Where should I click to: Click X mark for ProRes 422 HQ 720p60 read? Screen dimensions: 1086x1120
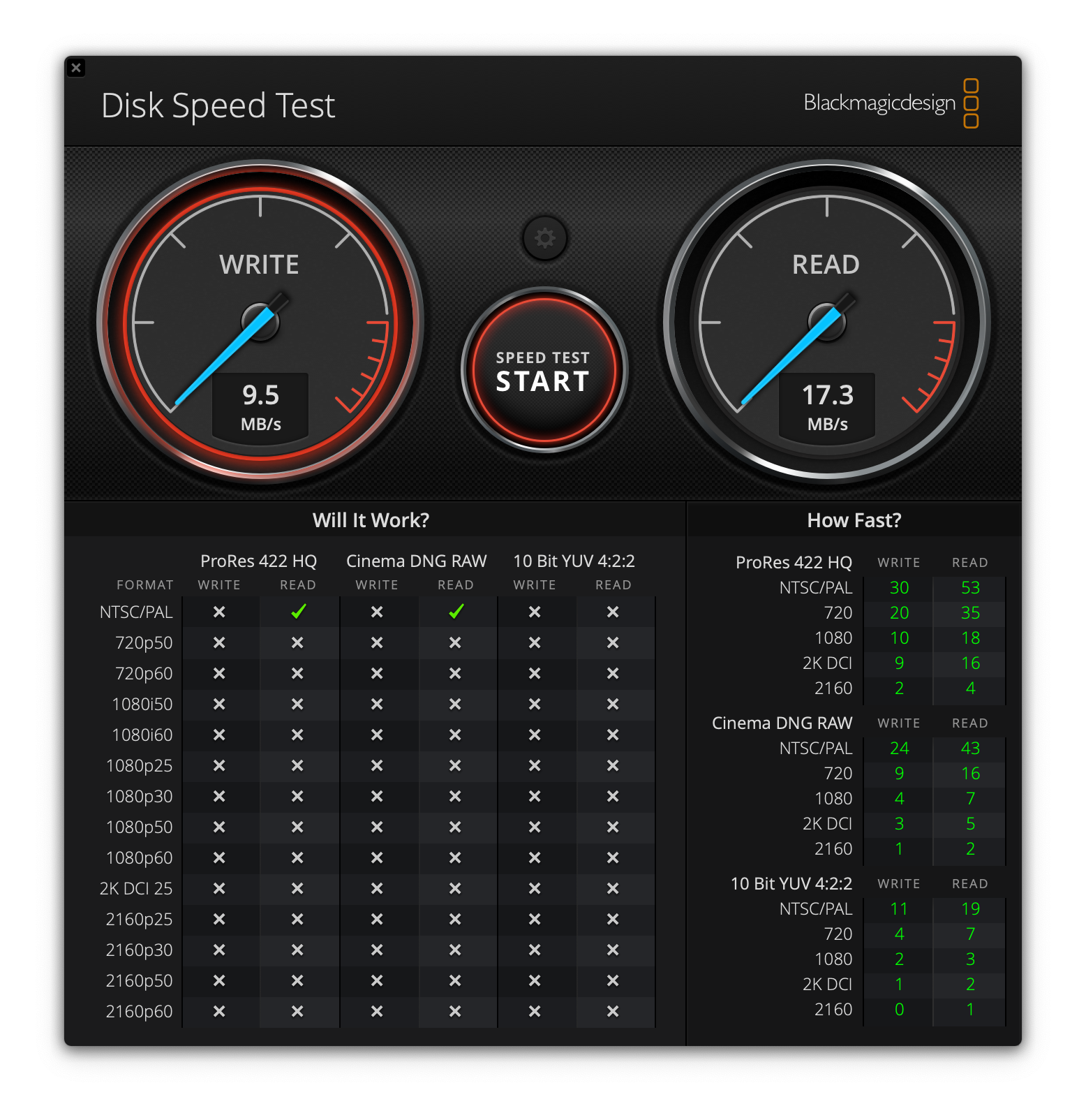[x=297, y=673]
